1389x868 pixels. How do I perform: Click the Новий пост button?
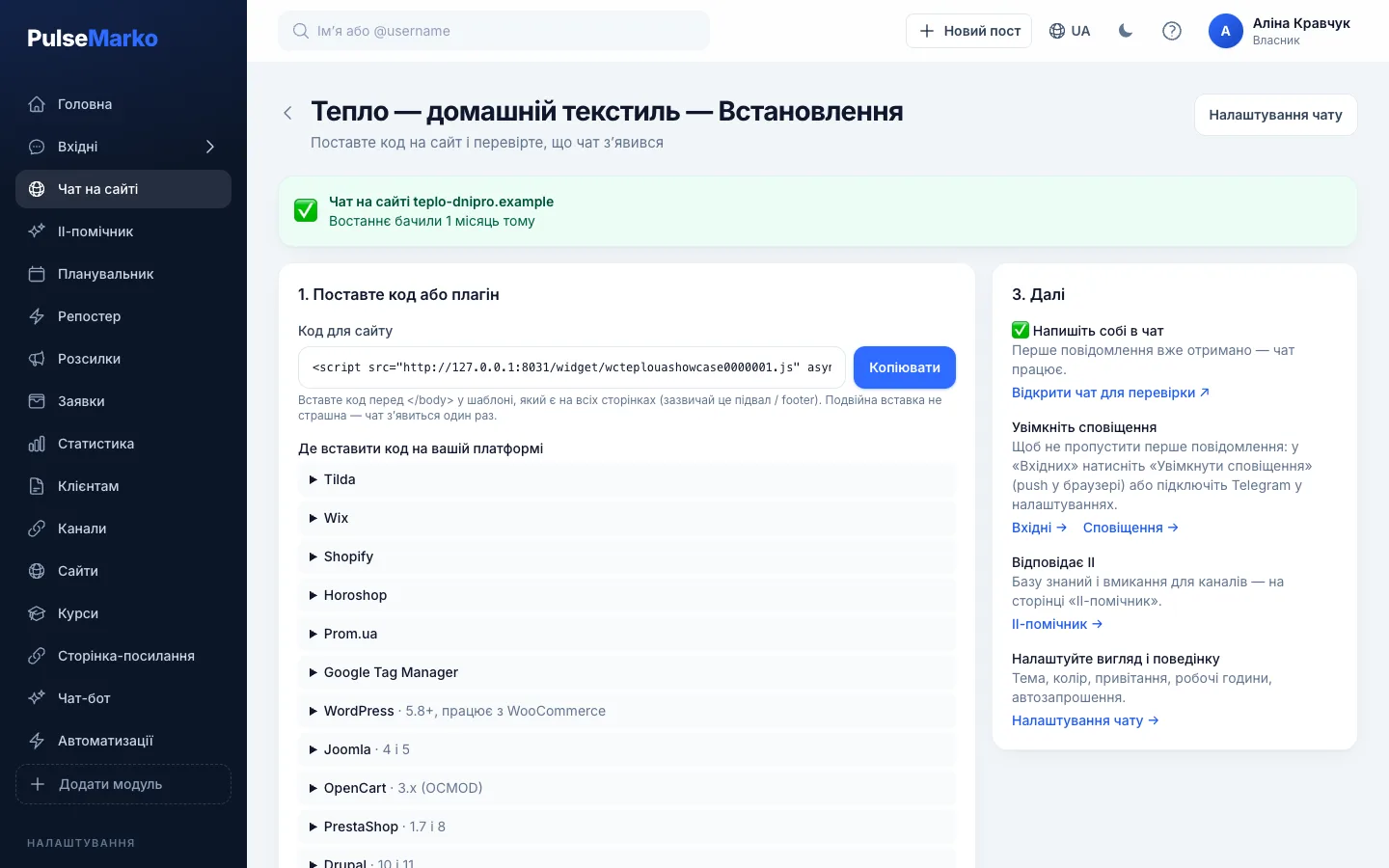coord(969,31)
